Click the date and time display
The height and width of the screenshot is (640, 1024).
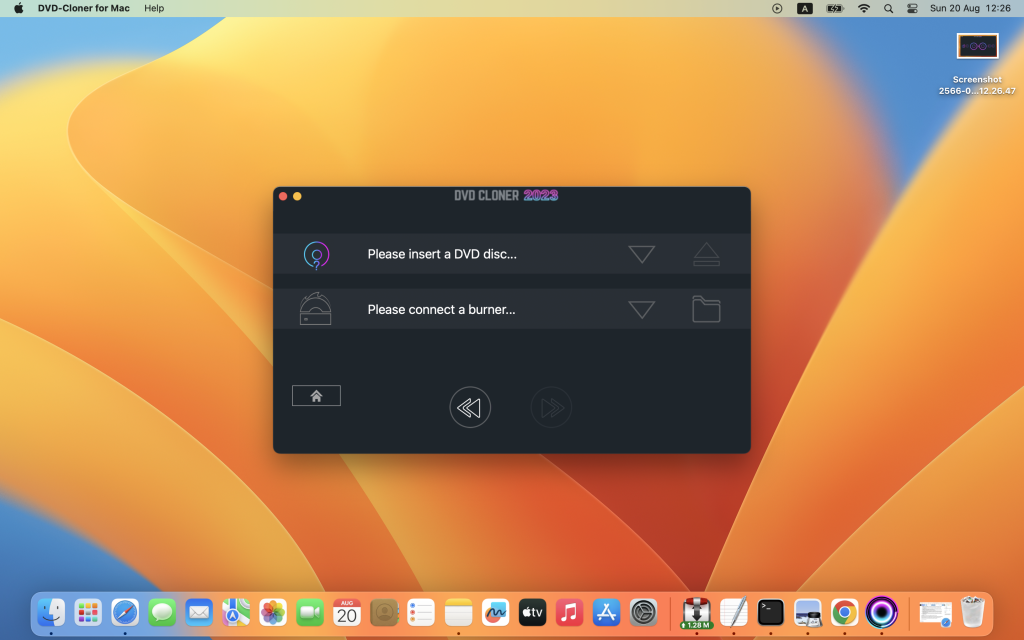(x=970, y=8)
